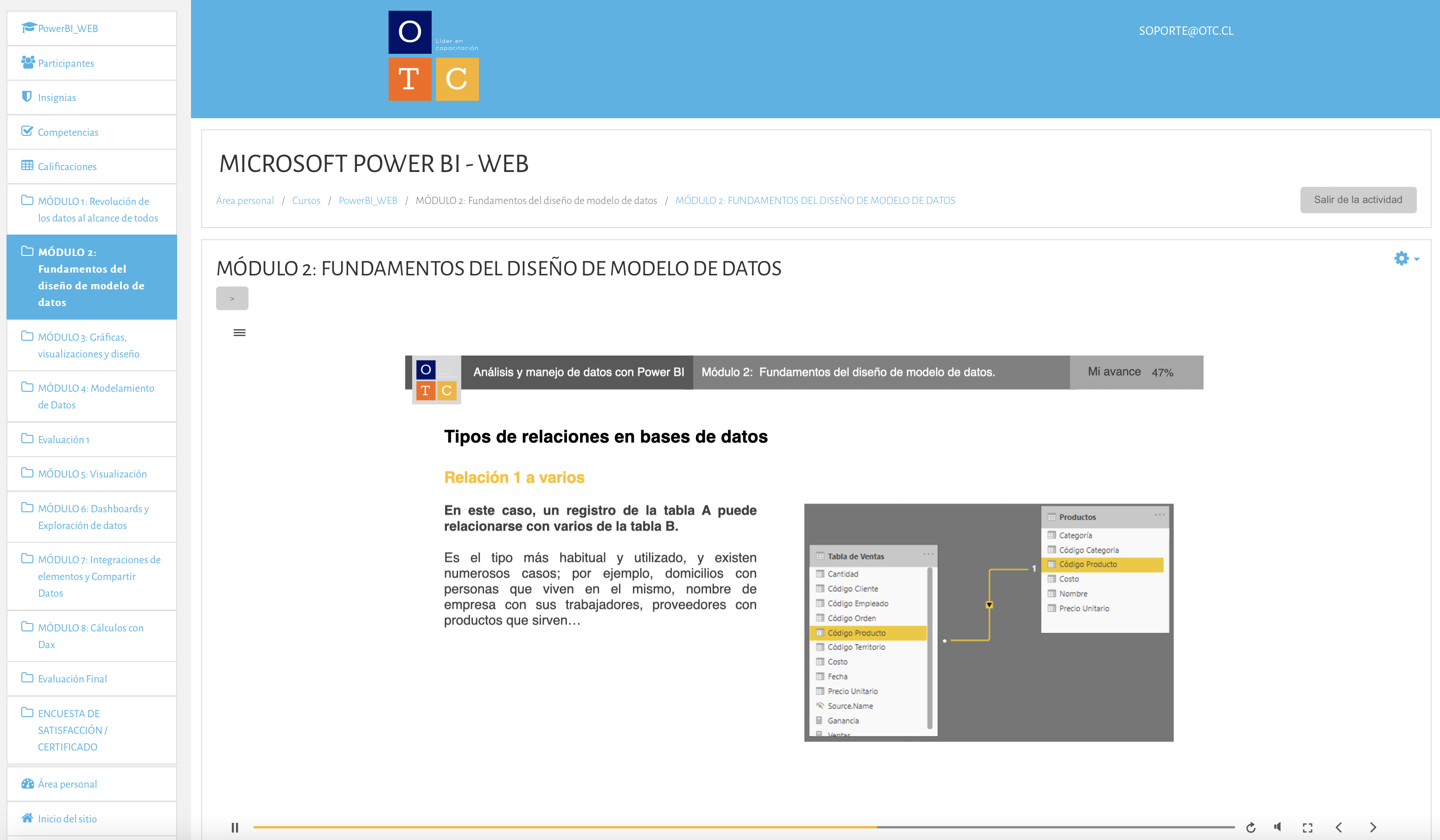The height and width of the screenshot is (840, 1440).
Task: Open MÓDULO 8: Cálculos con Dax
Action: click(91, 636)
